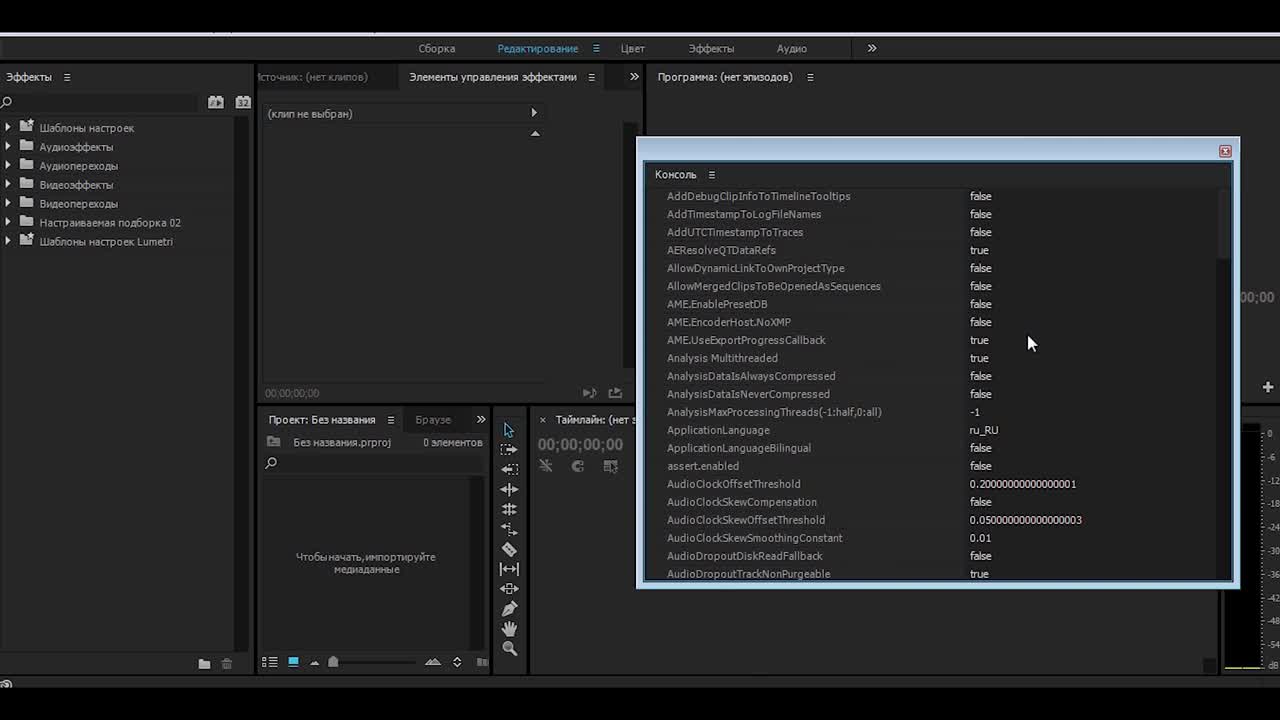1280x720 pixels.
Task: Click the project thumbnail zoom slider
Action: (x=333, y=662)
